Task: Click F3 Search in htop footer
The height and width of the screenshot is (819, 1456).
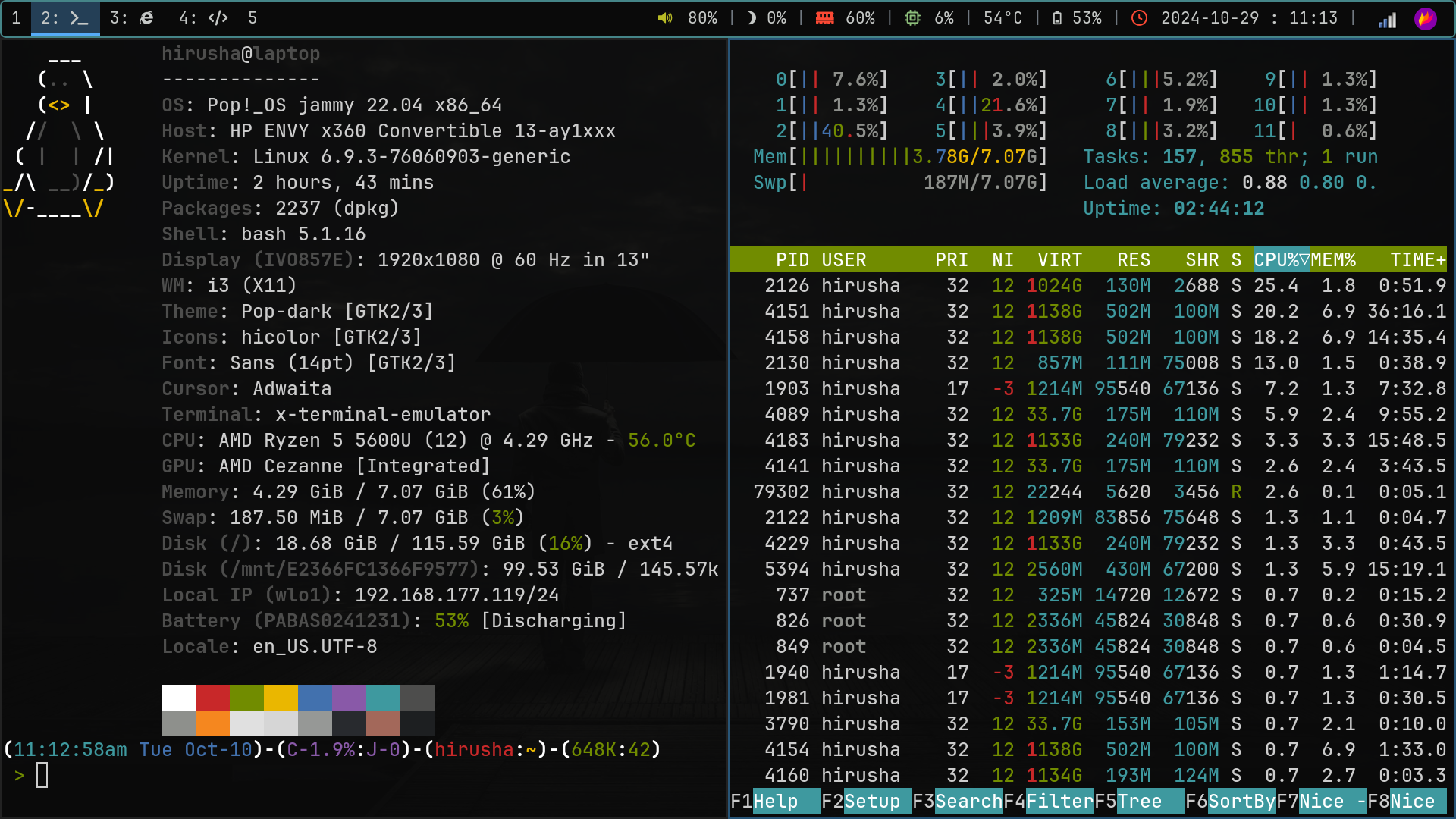Action: 957,802
